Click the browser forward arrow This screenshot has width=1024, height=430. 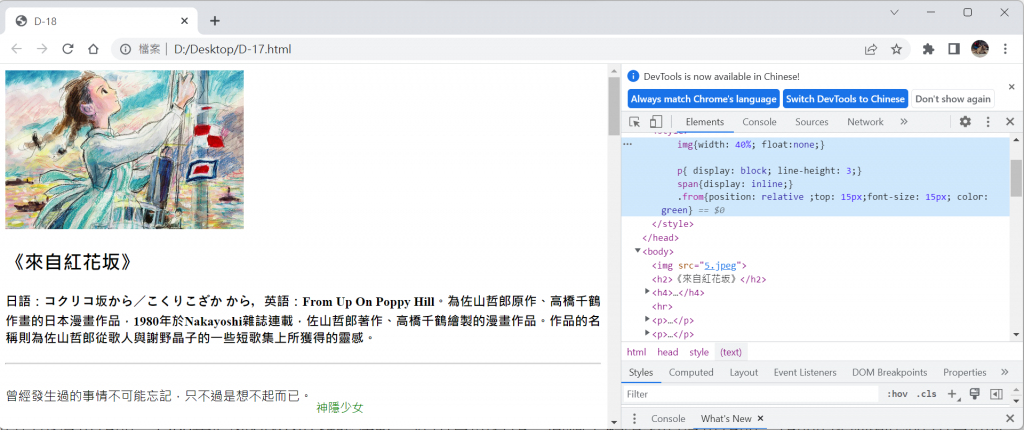[x=42, y=49]
